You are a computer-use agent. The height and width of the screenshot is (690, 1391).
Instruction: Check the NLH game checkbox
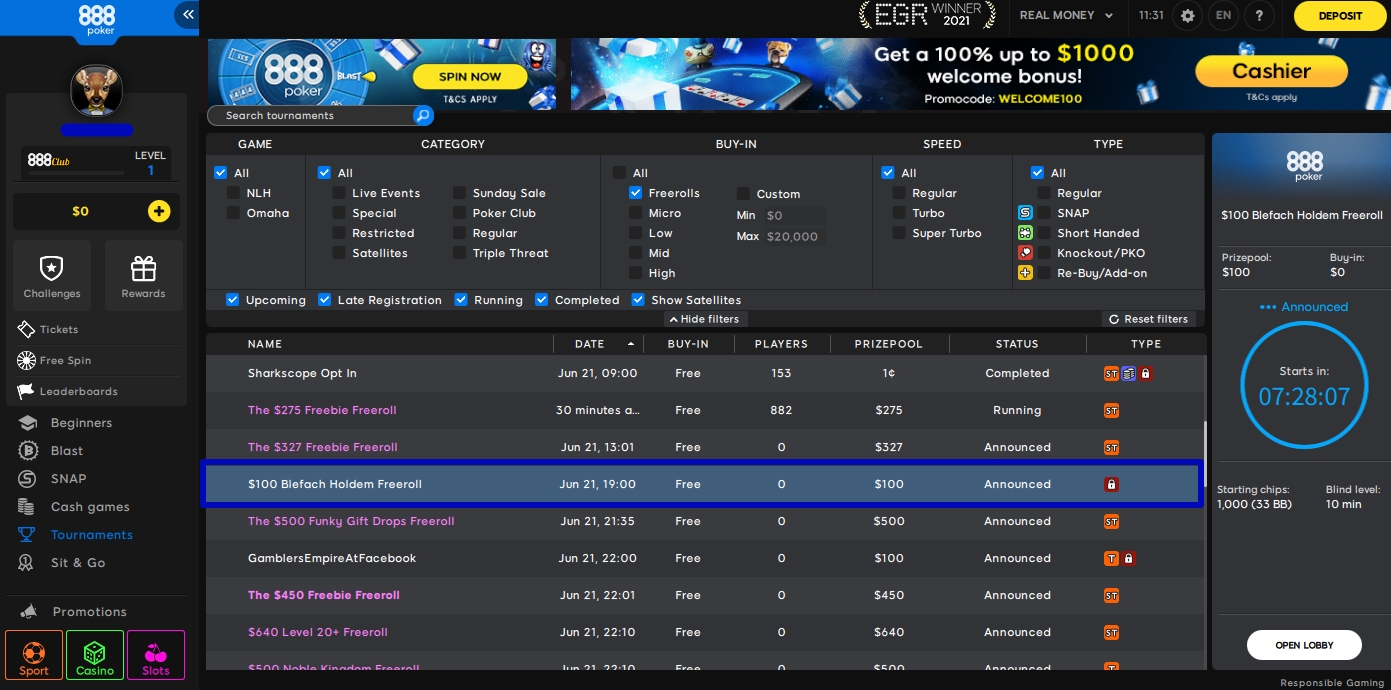[233, 193]
